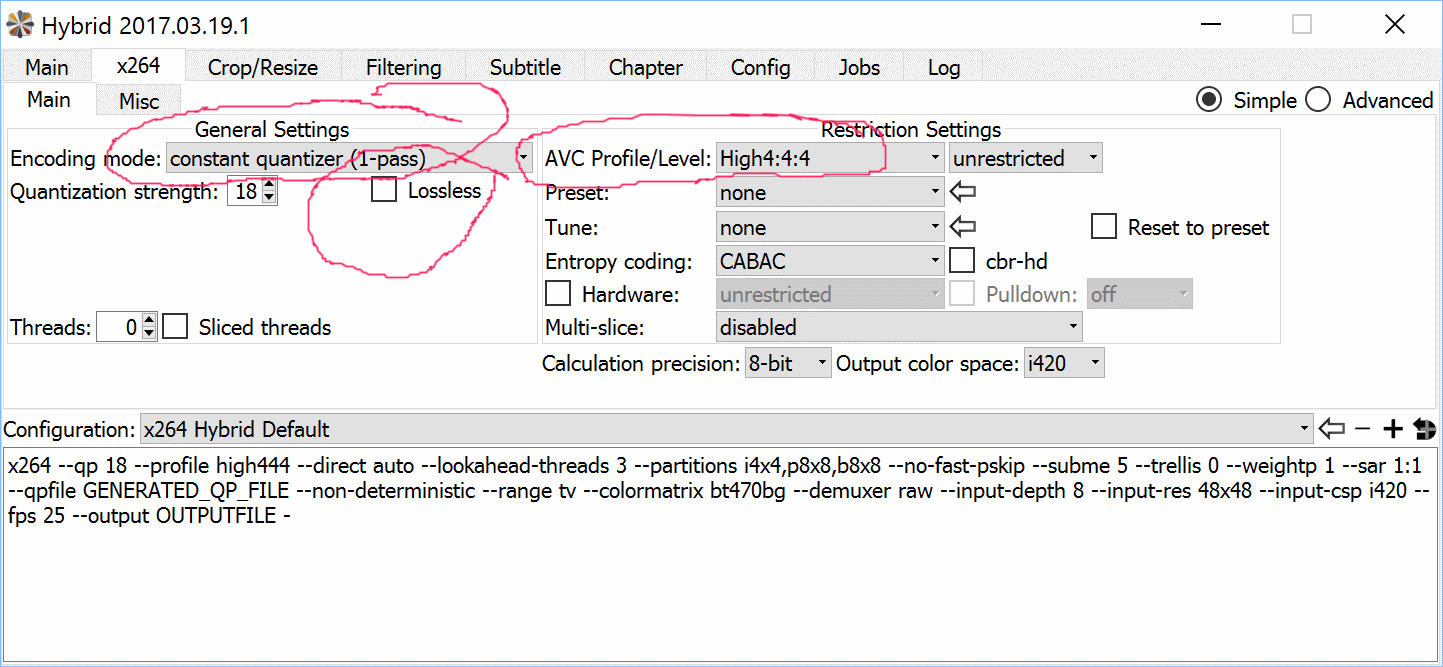Click the reset icon right of the plus
1443x667 pixels.
point(1425,429)
